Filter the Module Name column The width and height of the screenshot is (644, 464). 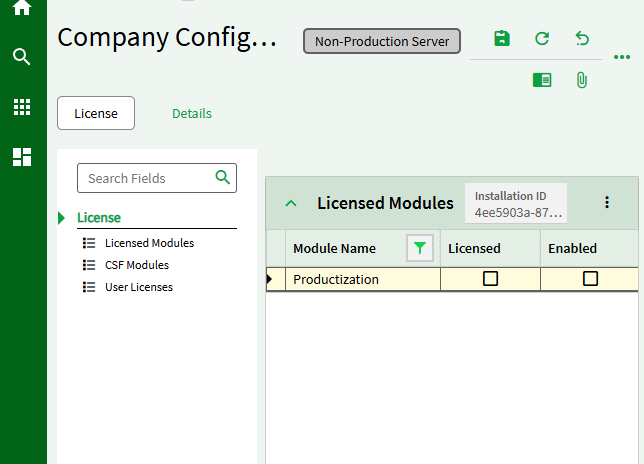420,248
